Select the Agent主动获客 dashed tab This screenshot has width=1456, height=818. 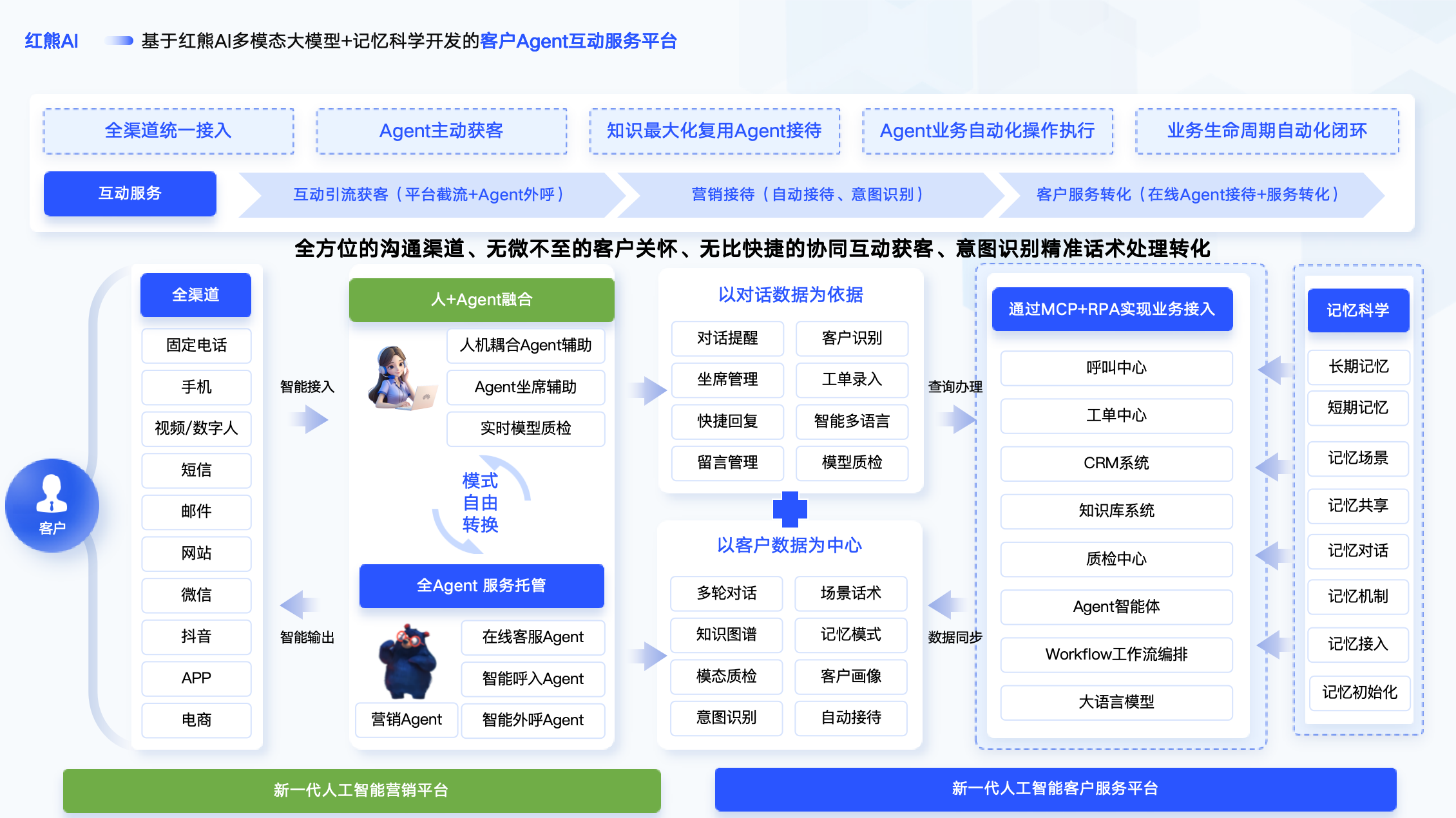click(x=441, y=131)
